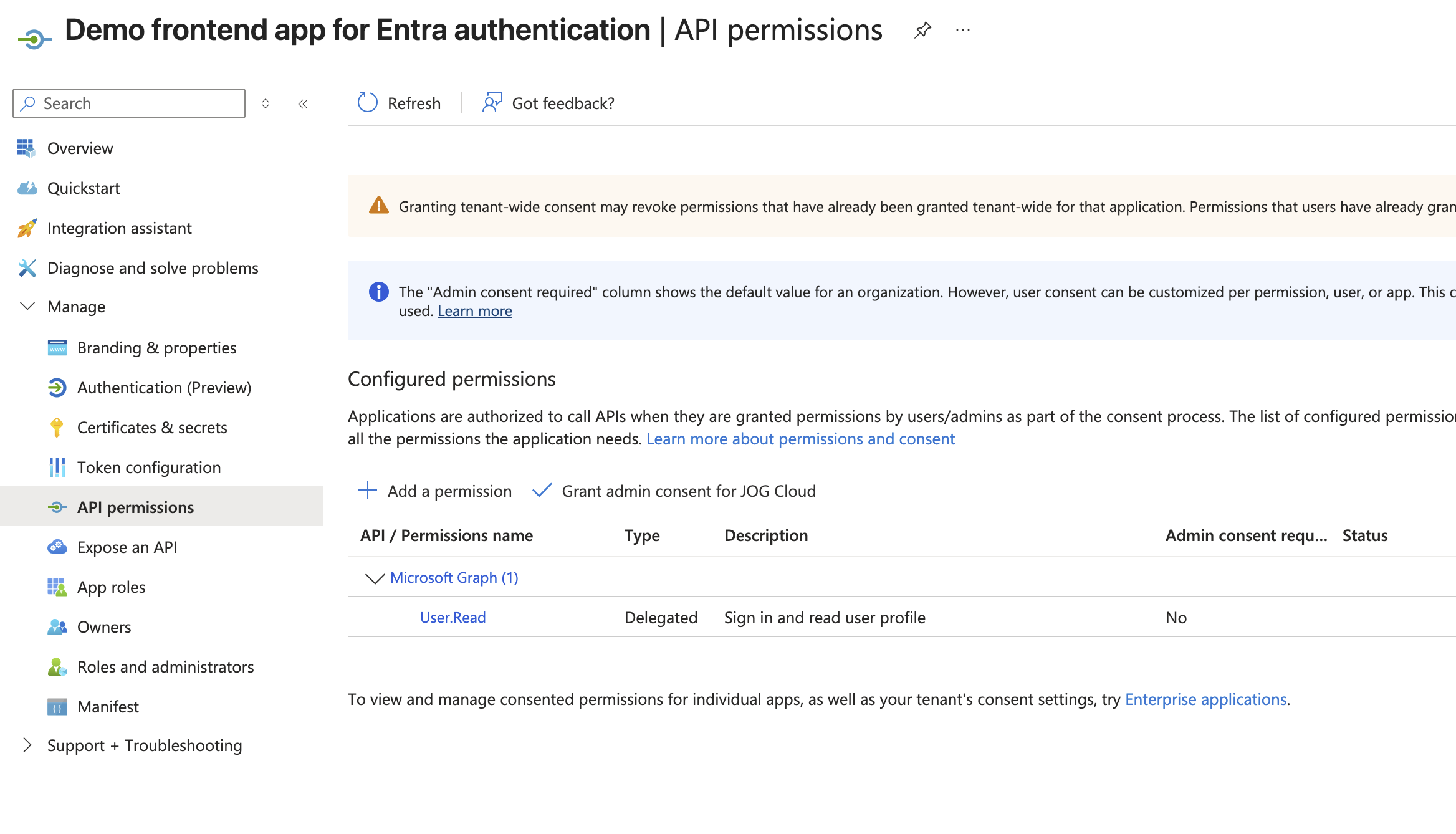Viewport: 1456px width, 834px height.
Task: Open Learn more about permissions and consent
Action: [x=800, y=439]
